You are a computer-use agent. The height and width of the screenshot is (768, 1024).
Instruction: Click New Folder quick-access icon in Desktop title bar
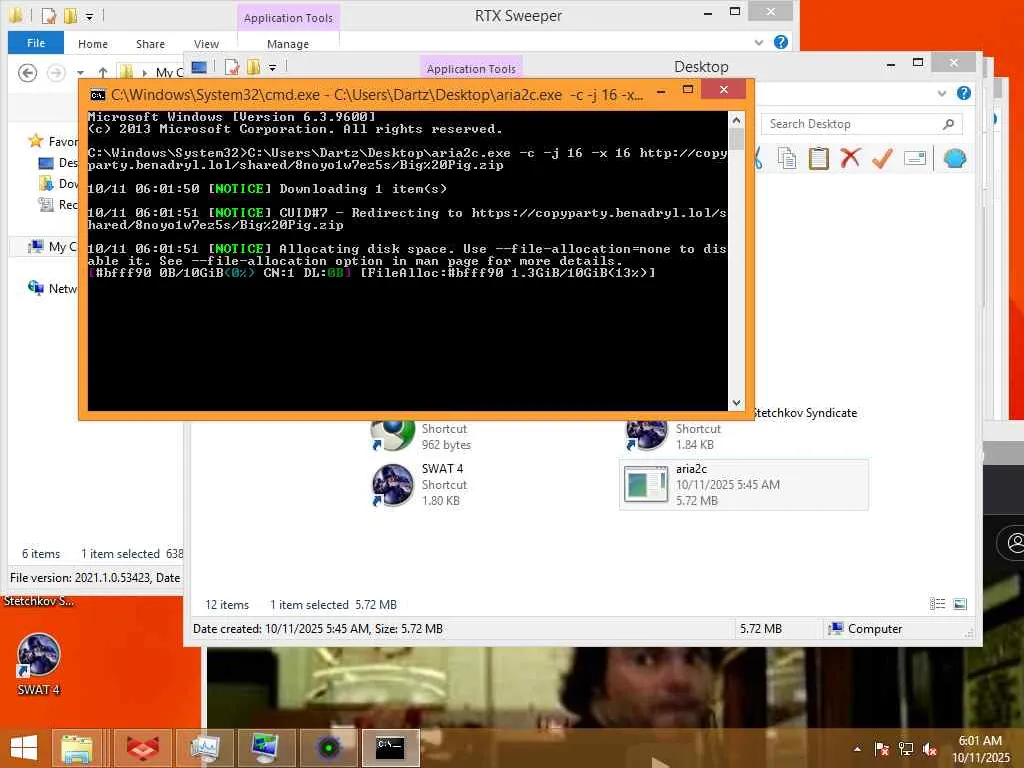253,67
